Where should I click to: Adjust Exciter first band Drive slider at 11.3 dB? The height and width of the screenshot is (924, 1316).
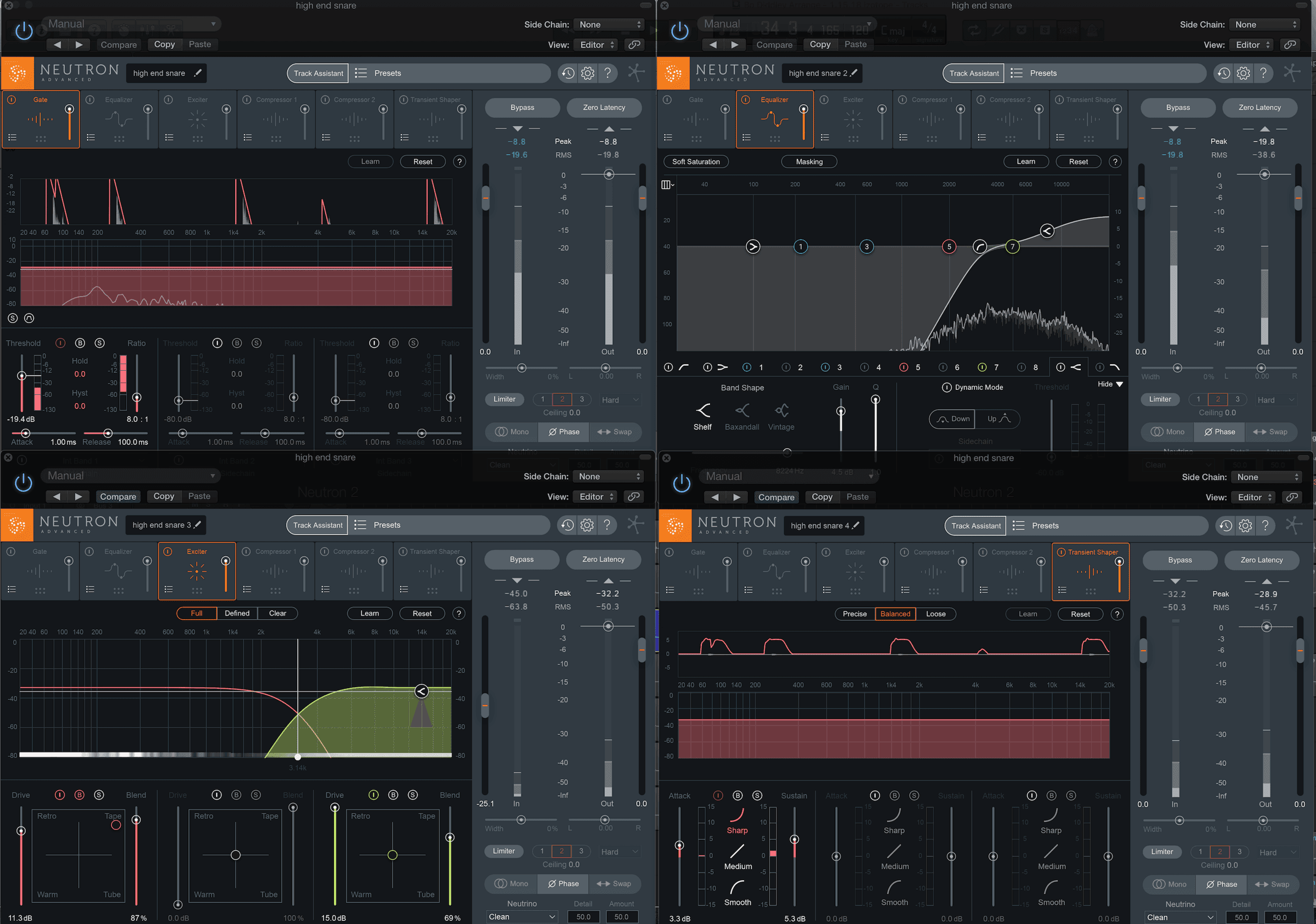[x=21, y=831]
